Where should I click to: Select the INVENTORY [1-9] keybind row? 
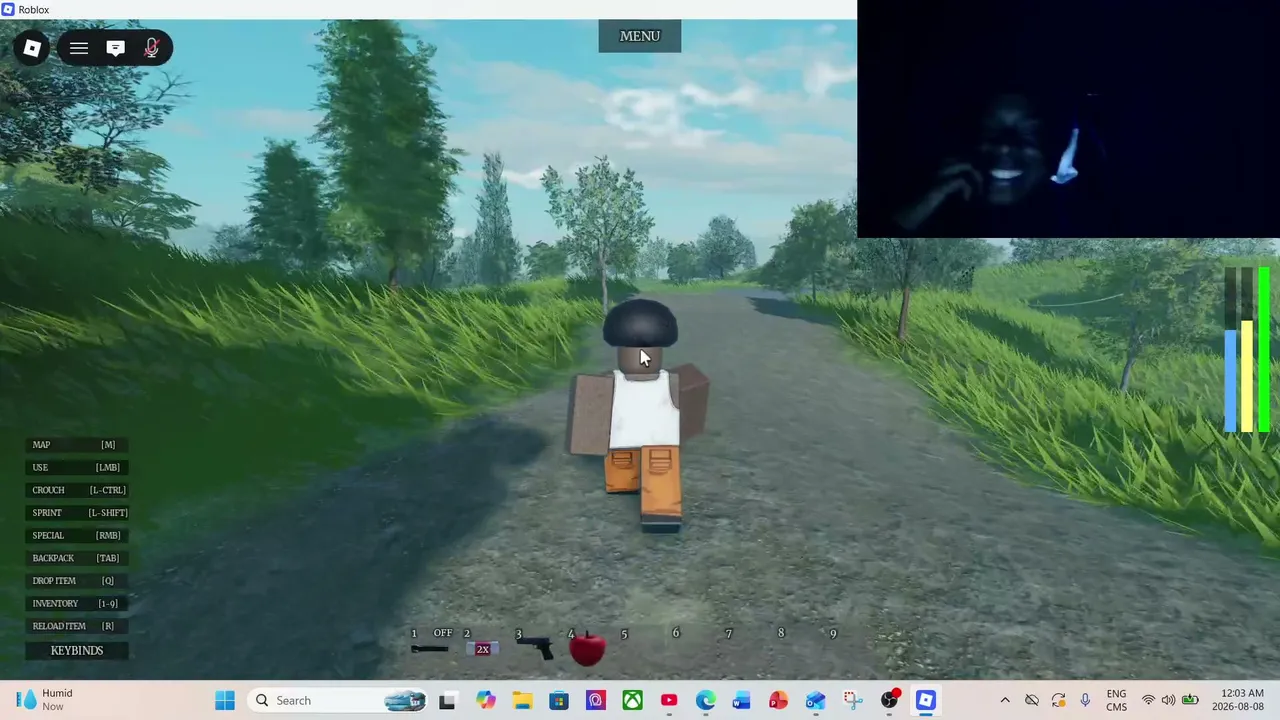tap(77, 603)
